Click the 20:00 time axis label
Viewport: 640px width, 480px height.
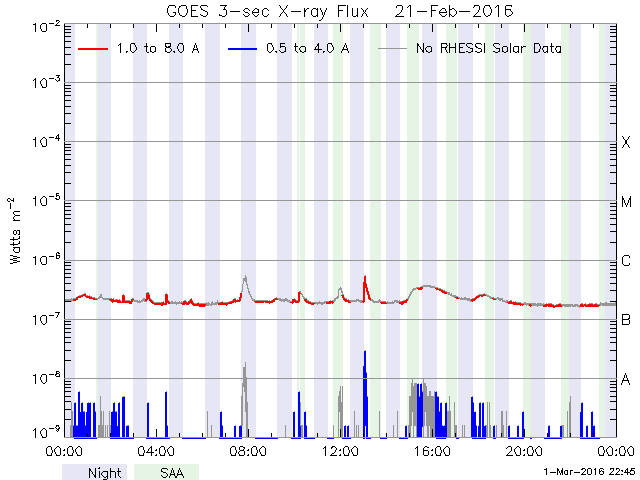click(524, 452)
